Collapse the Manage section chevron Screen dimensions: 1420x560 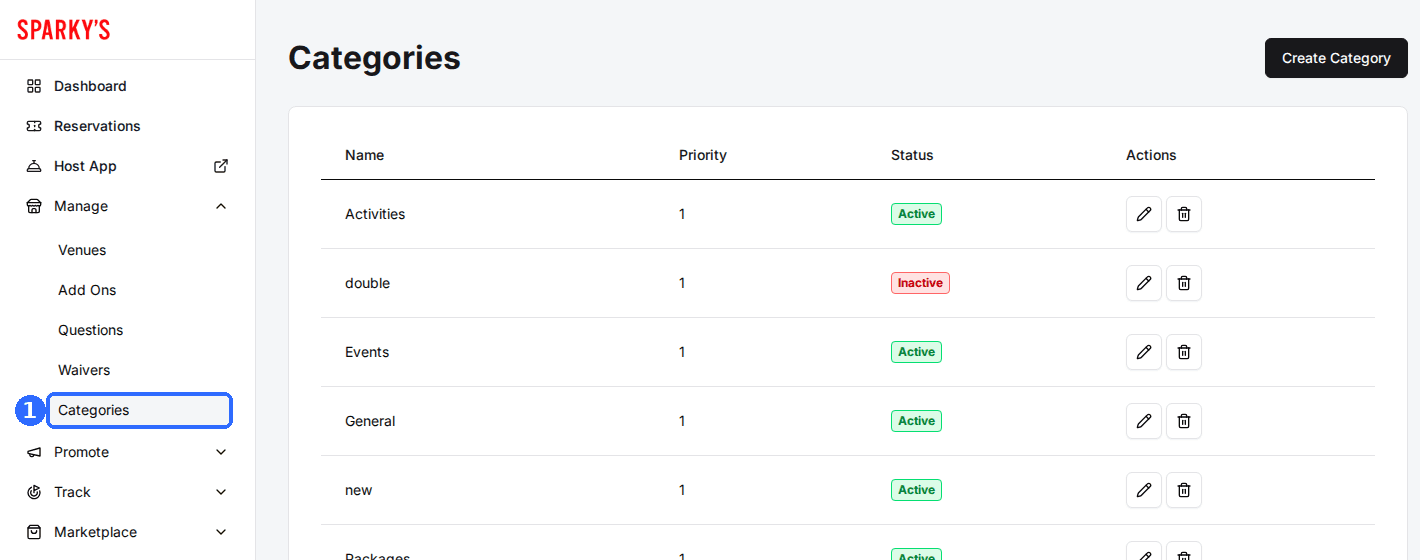pos(221,206)
